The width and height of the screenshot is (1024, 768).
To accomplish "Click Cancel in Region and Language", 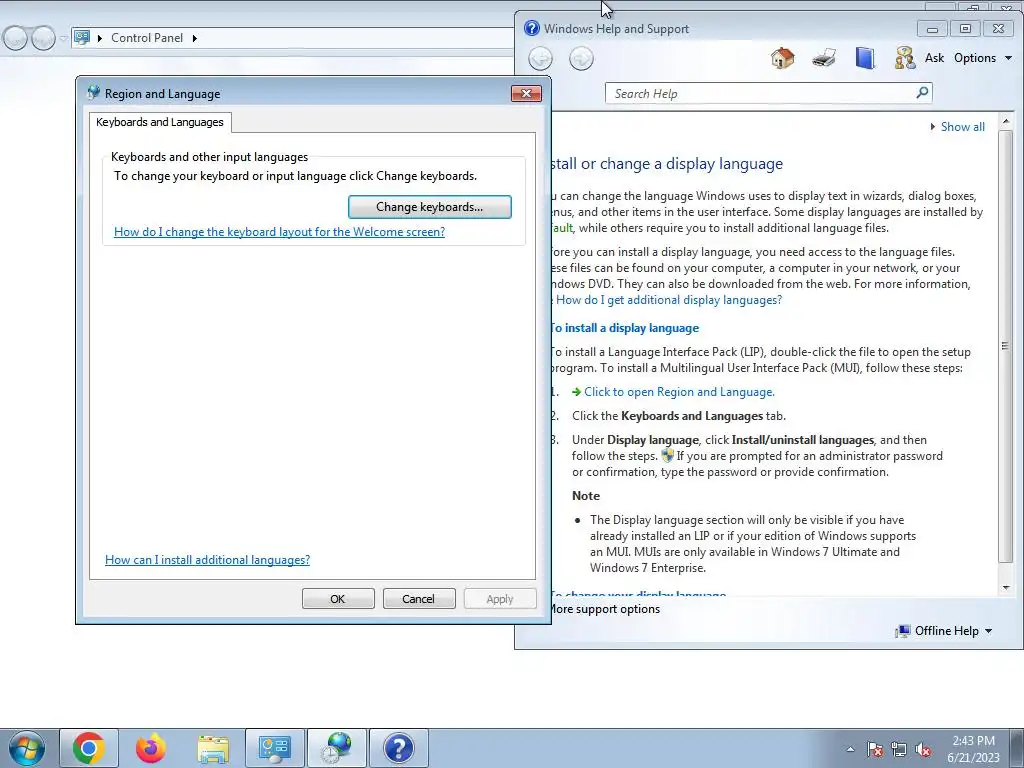I will pyautogui.click(x=419, y=599).
